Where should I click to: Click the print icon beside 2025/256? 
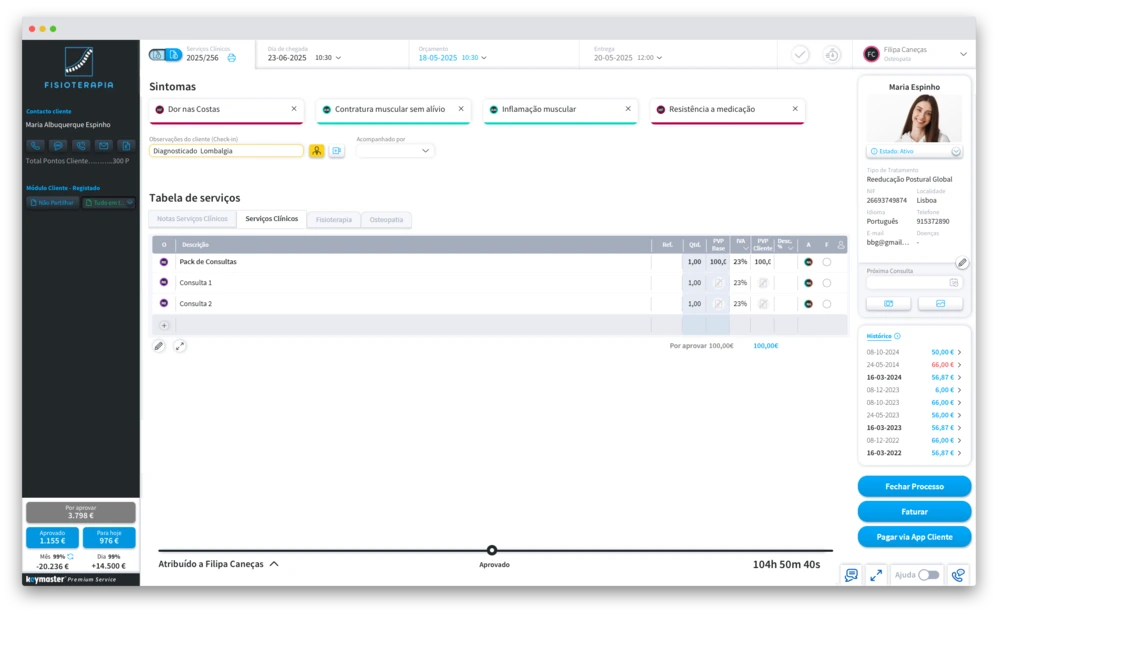232,58
